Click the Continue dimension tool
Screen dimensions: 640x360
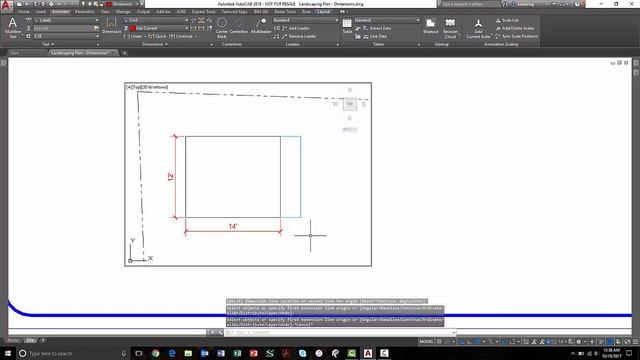pyautogui.click(x=181, y=36)
